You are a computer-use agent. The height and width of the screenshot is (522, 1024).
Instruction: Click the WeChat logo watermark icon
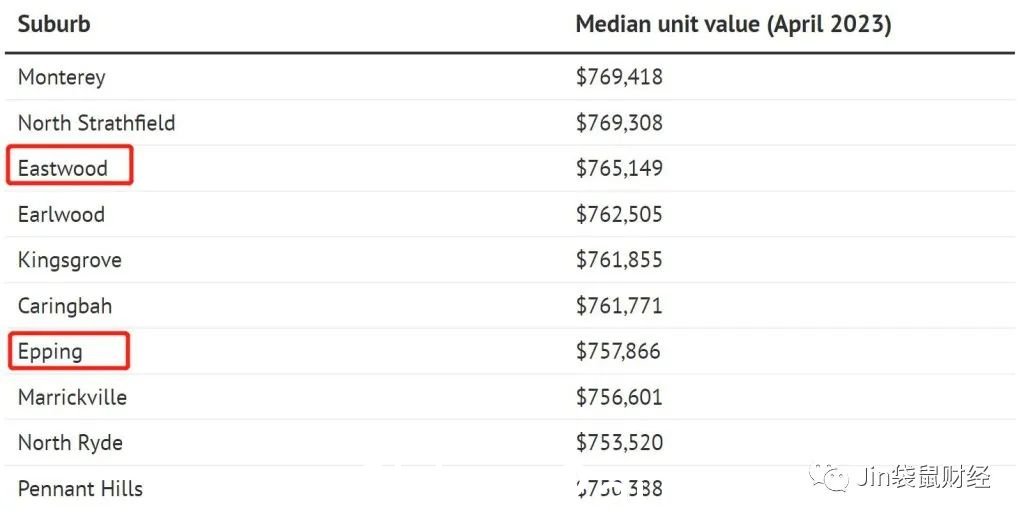[828, 477]
